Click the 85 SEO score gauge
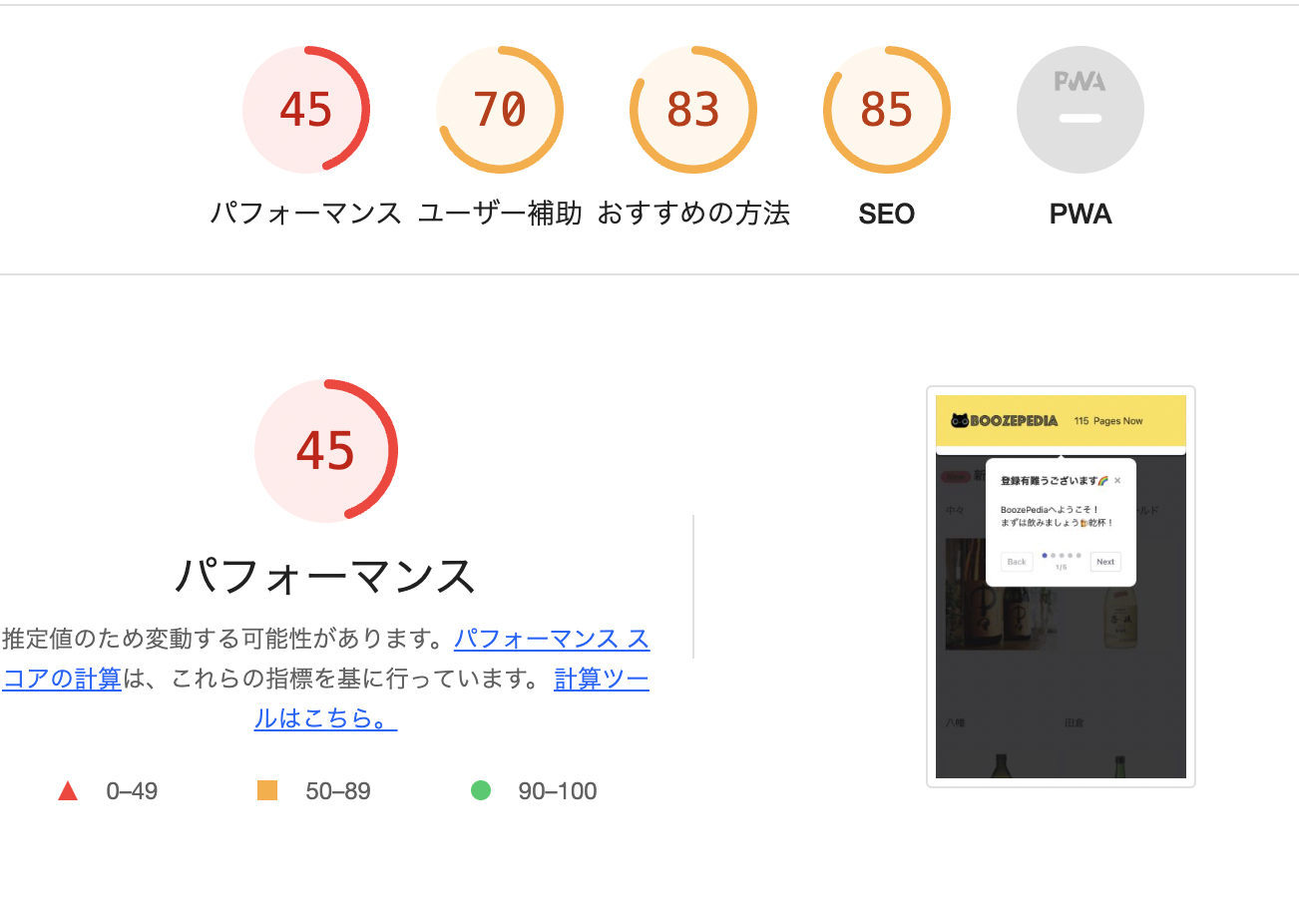Image resolution: width=1299 pixels, height=924 pixels. point(886,109)
